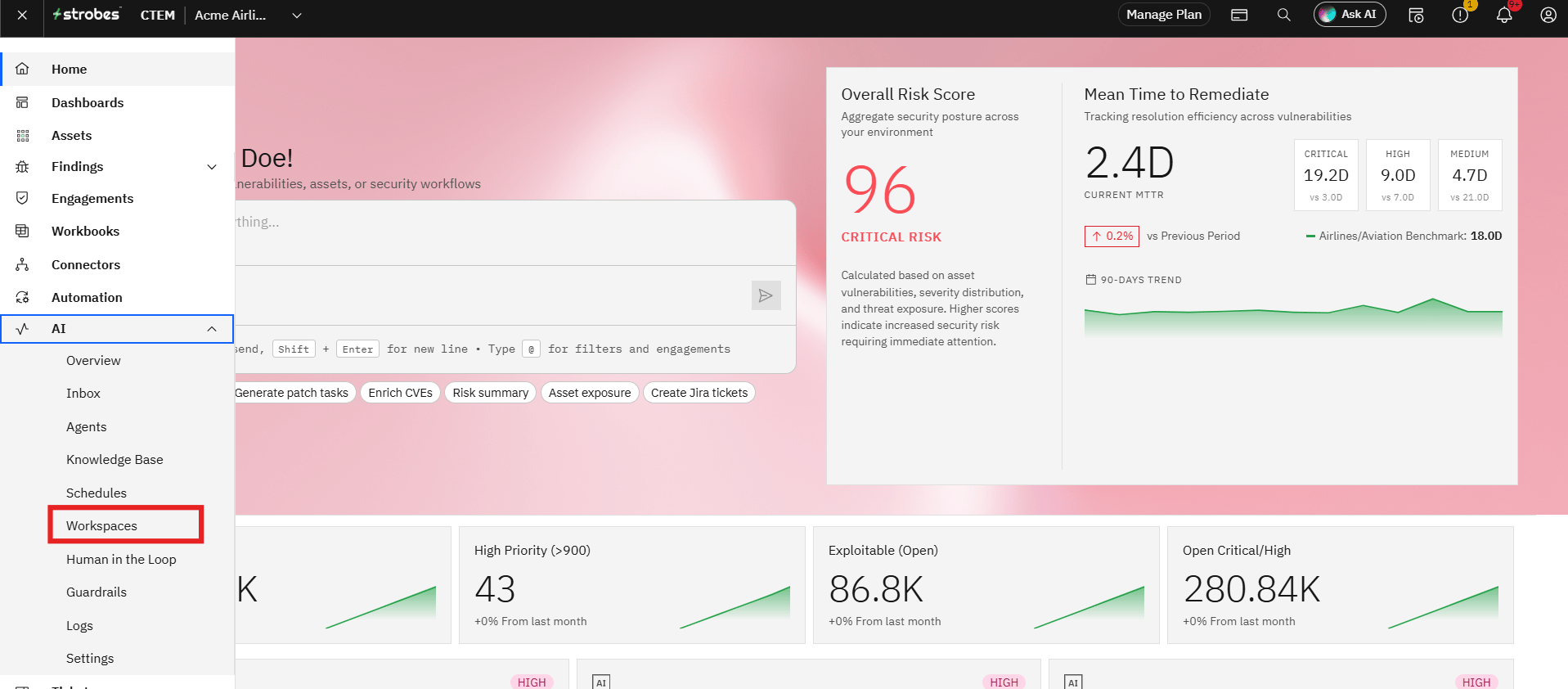Open AI Overview page
Viewport: 1568px width, 689px height.
click(x=93, y=360)
